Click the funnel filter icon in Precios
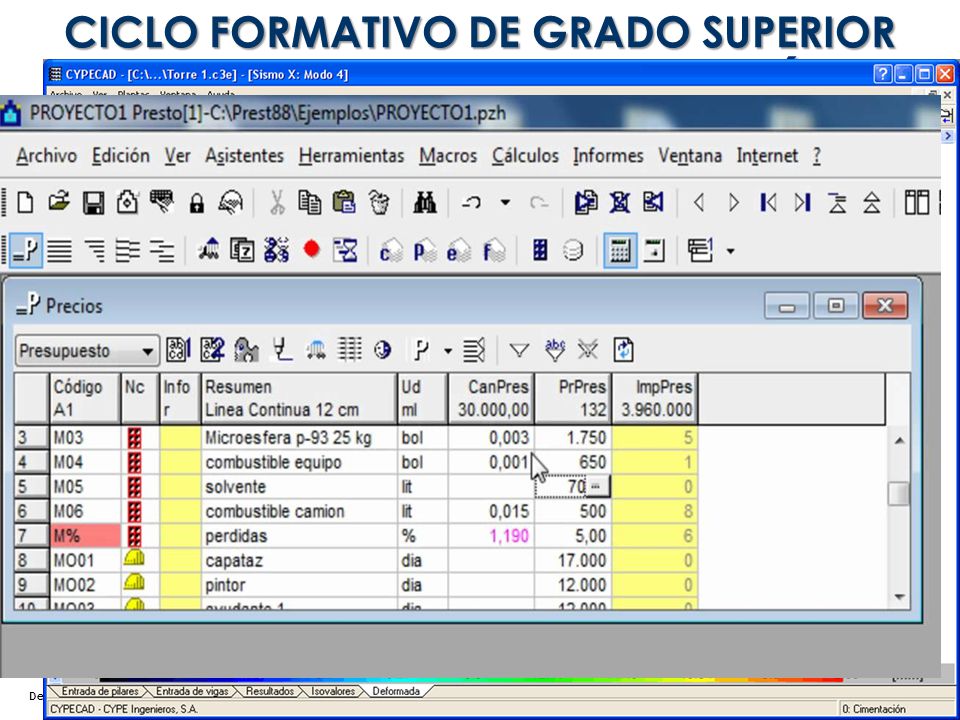 (519, 351)
